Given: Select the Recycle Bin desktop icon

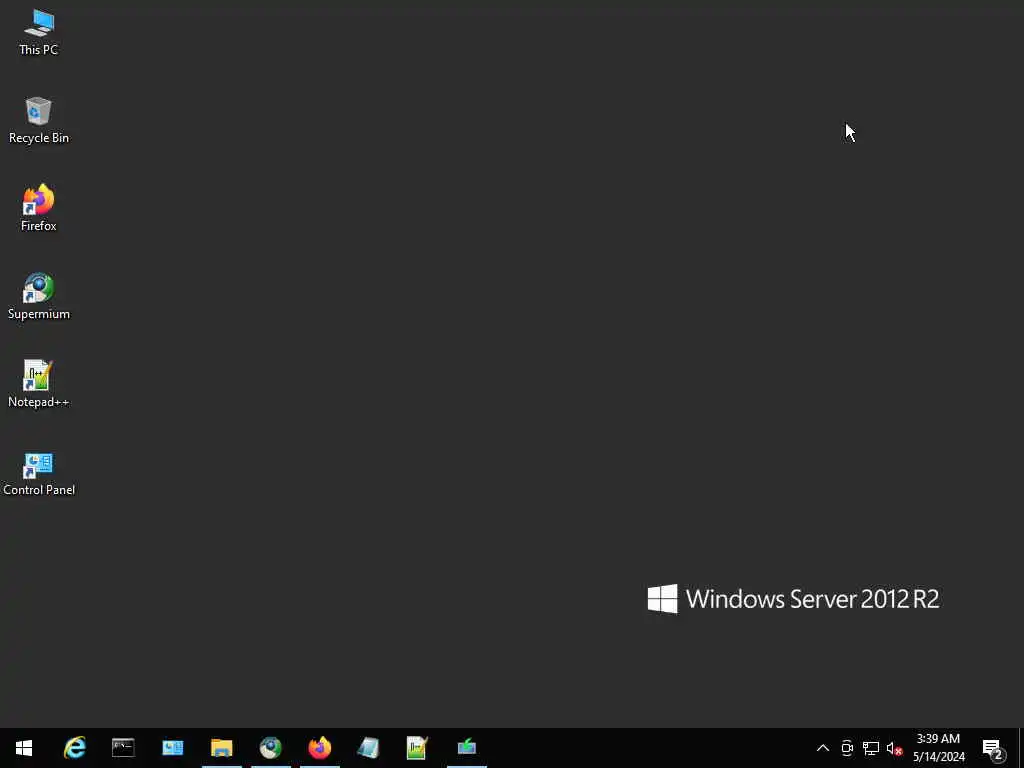Looking at the screenshot, I should tap(39, 121).
